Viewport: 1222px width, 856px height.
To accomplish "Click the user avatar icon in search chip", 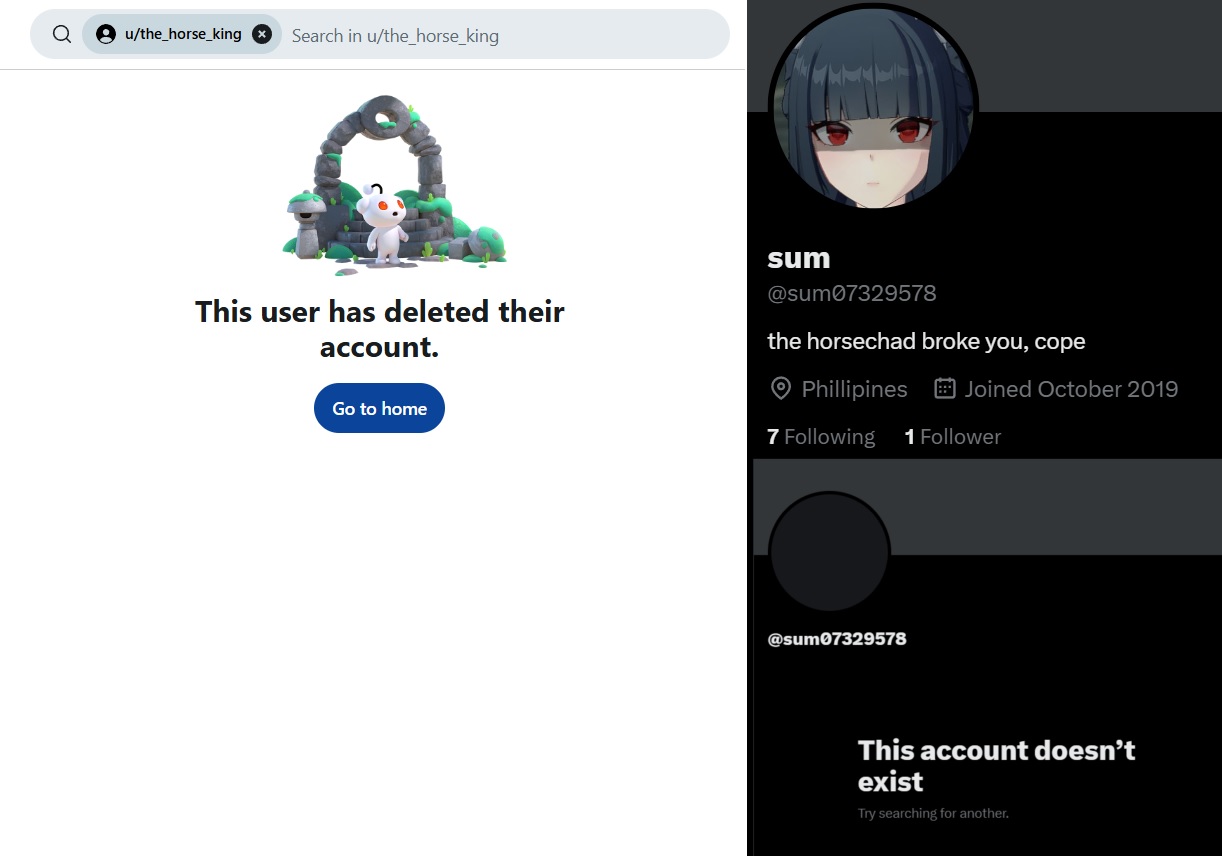I will tap(106, 34).
